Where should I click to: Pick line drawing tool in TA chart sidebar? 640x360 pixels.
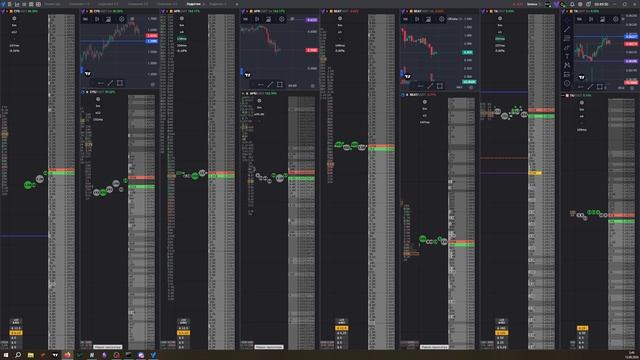point(567,29)
